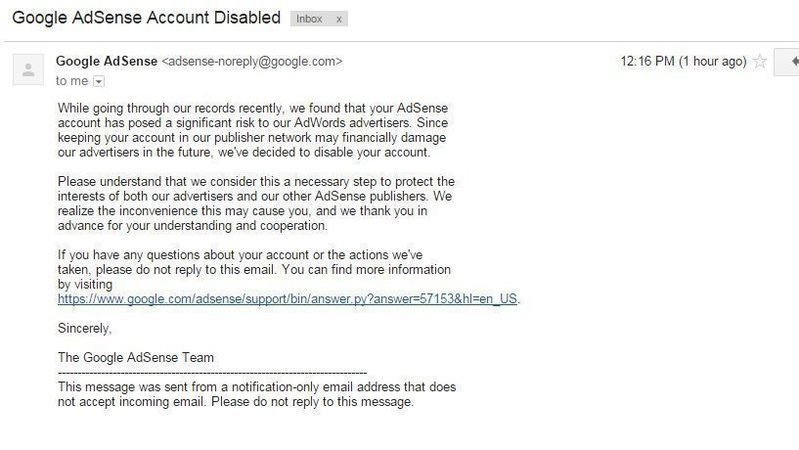Viewport: 799px width, 450px height.
Task: Click the sender's profile avatar icon
Action: [x=29, y=70]
